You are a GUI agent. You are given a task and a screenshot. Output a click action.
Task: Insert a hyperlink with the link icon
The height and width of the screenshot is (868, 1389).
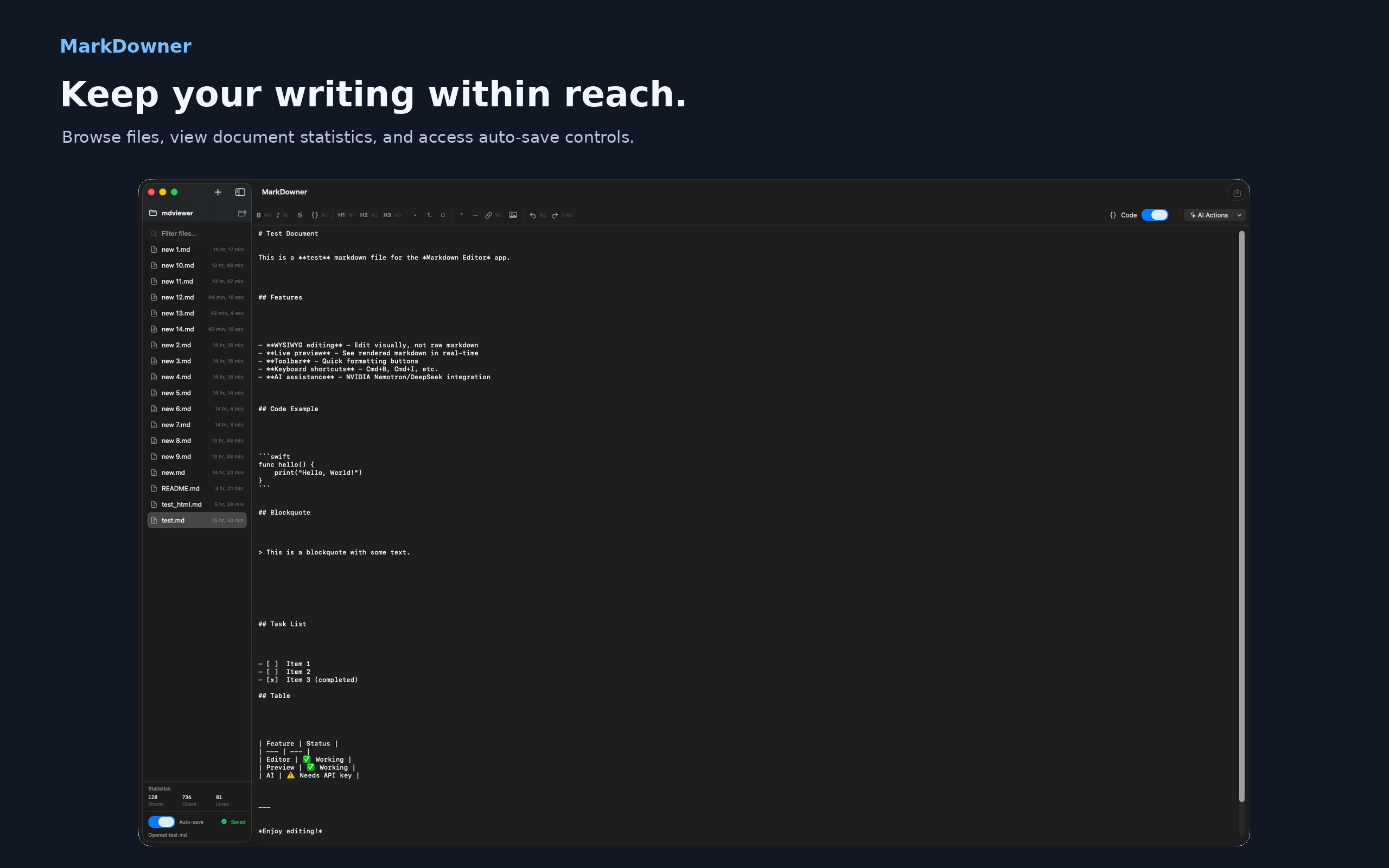click(x=488, y=215)
